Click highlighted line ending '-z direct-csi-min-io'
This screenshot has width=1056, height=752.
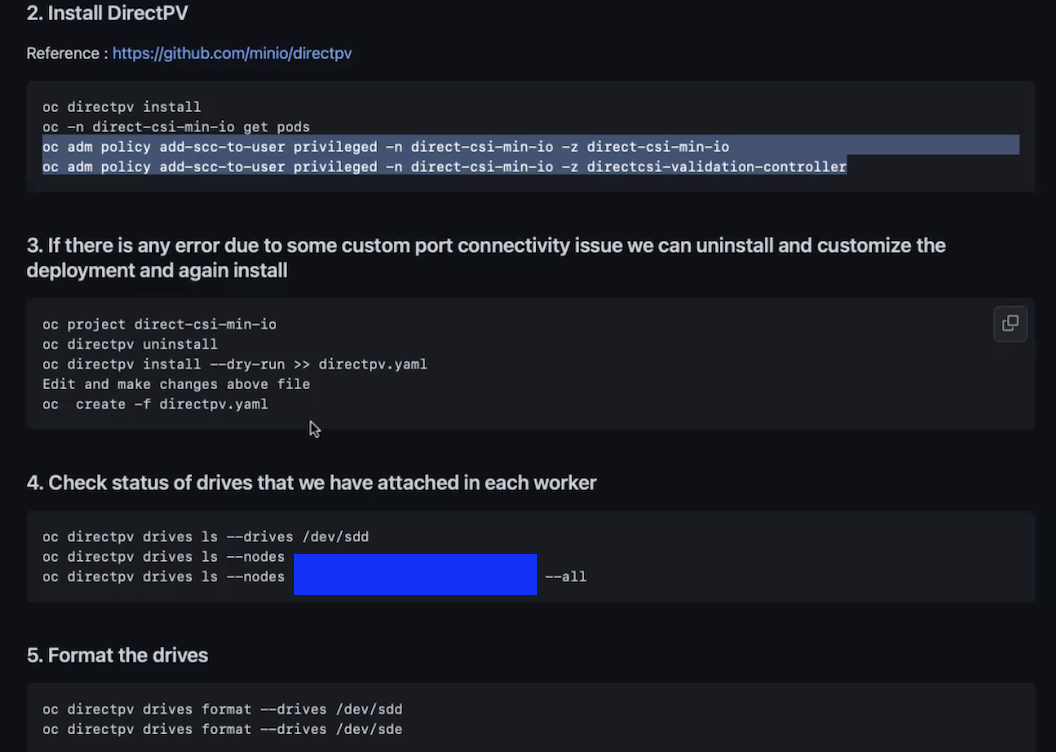(386, 147)
